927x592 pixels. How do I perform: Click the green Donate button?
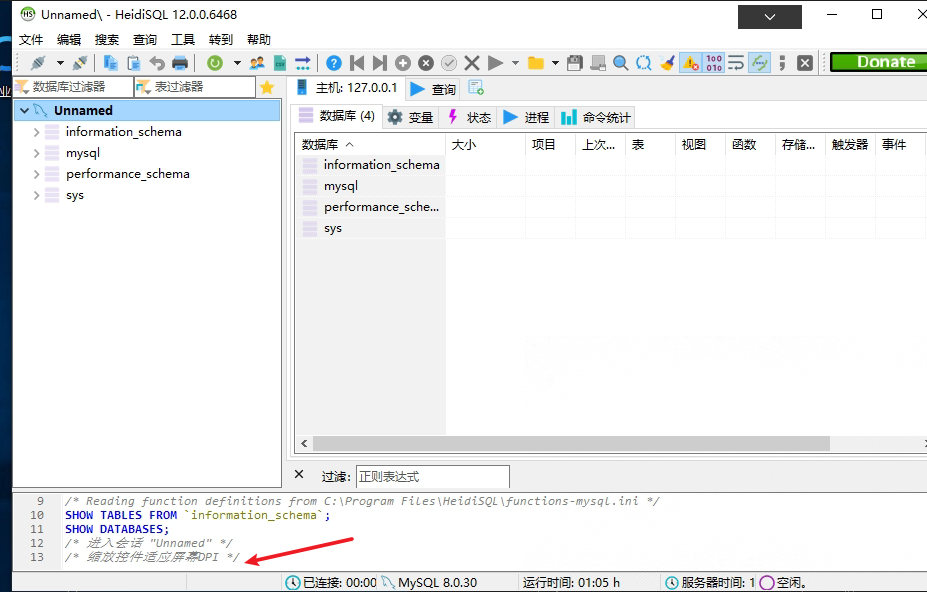pyautogui.click(x=879, y=62)
